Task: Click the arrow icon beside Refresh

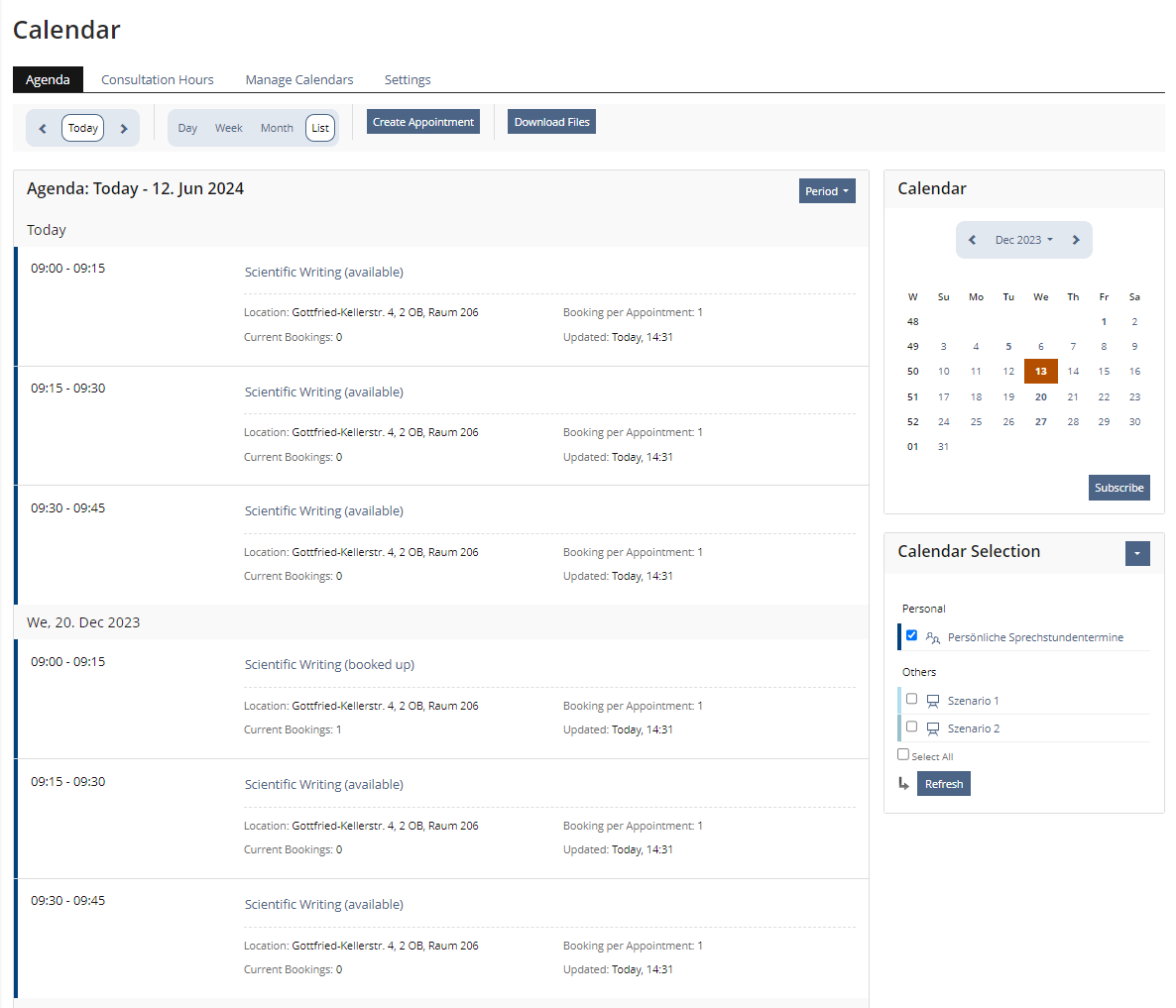Action: (x=903, y=784)
